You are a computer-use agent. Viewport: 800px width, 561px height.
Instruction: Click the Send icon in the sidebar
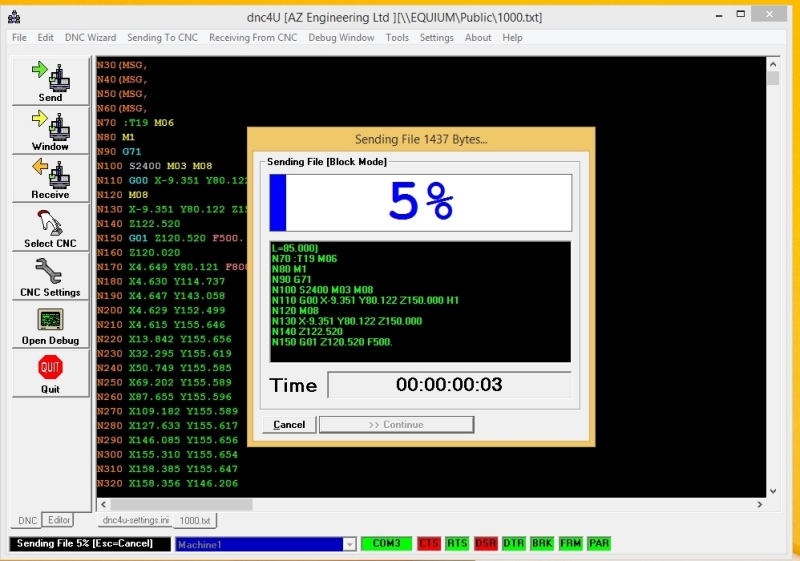tap(50, 81)
